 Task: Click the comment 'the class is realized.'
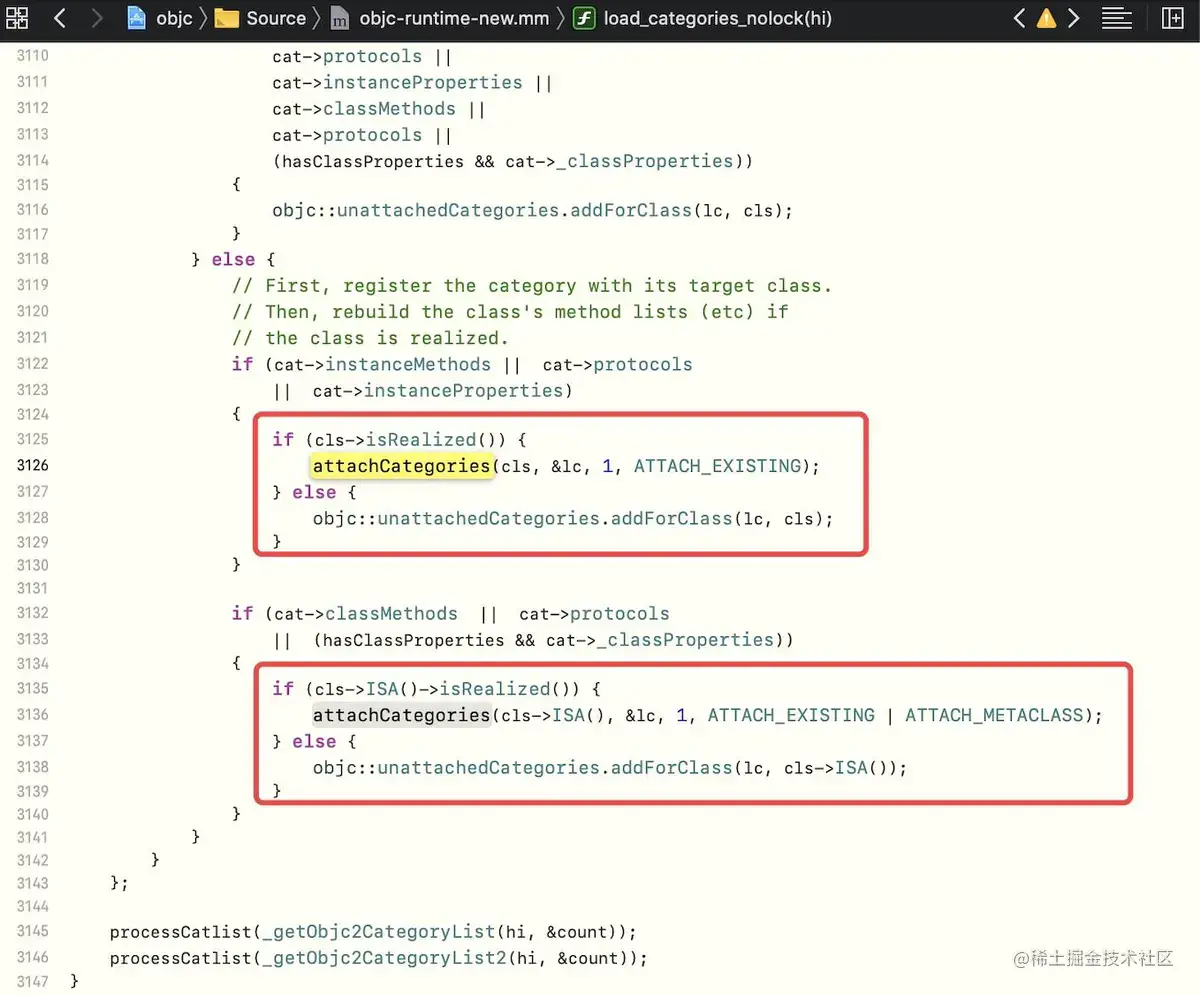[371, 338]
